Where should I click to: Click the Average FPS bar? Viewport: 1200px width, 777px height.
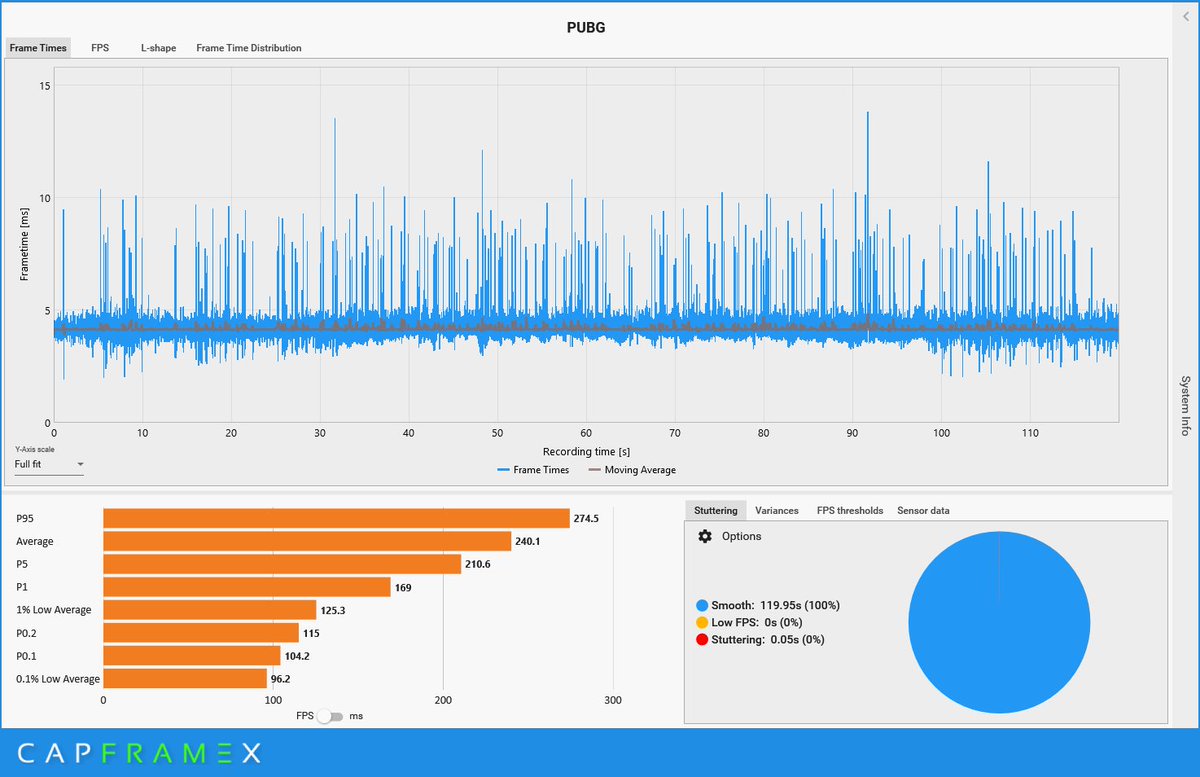pyautogui.click(x=307, y=541)
